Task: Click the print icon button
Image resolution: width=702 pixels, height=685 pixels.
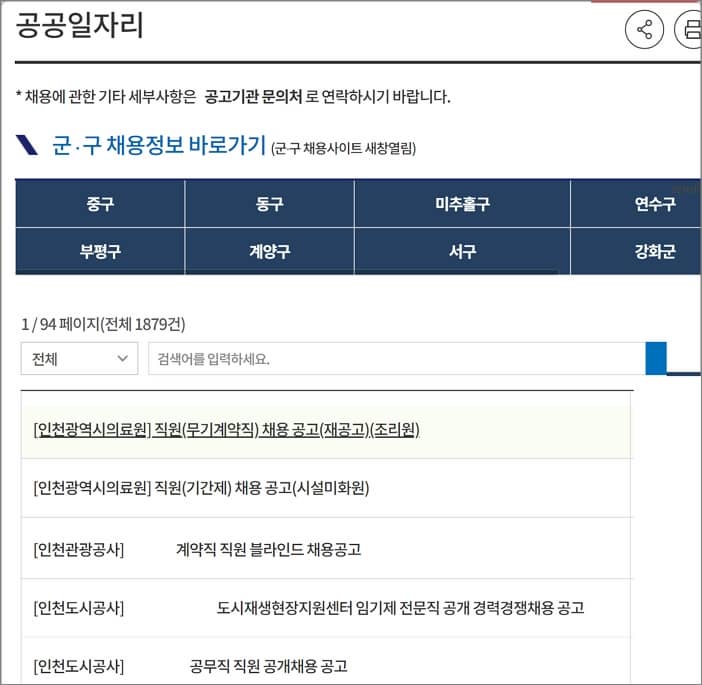Action: (689, 30)
